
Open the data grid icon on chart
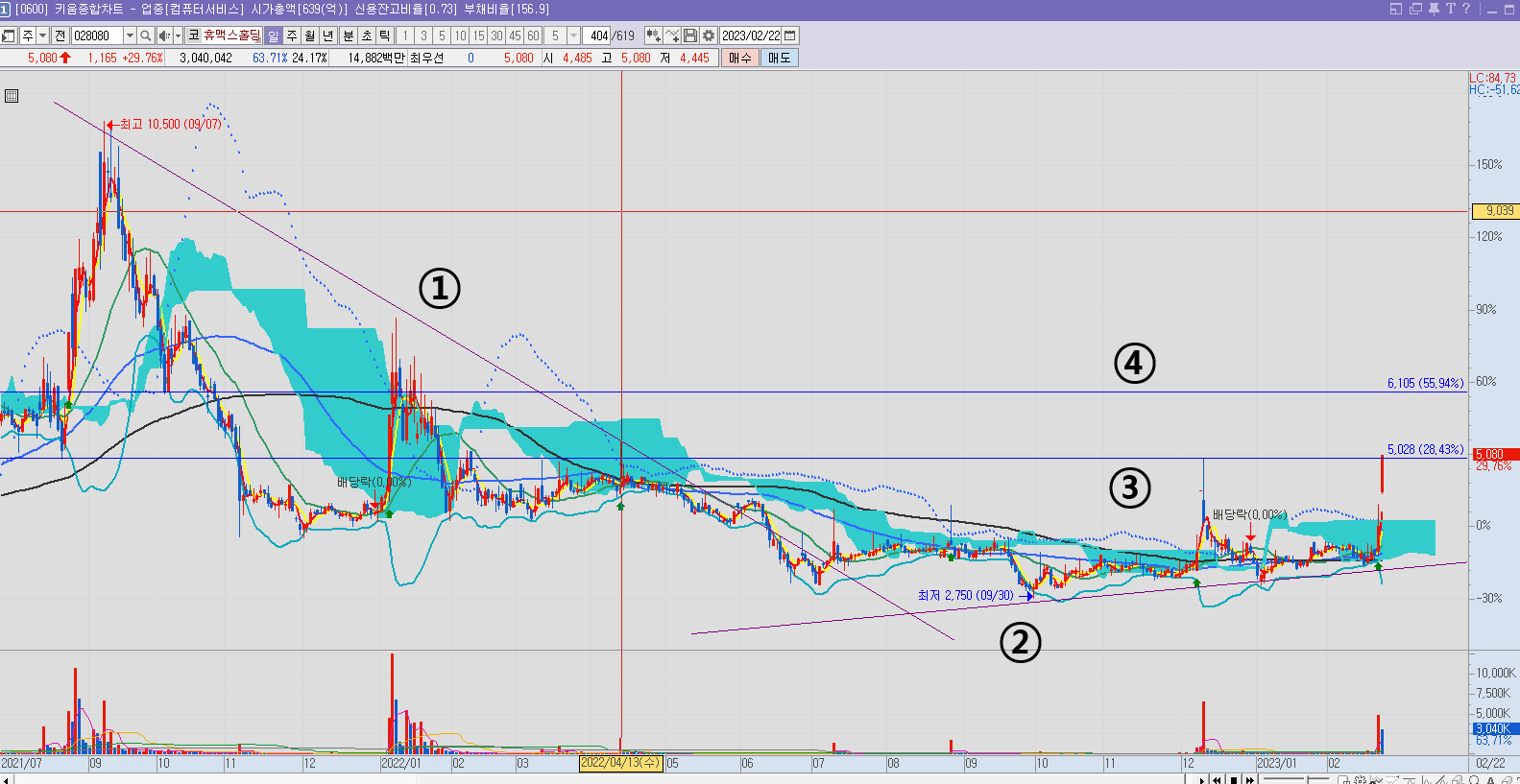point(12,96)
